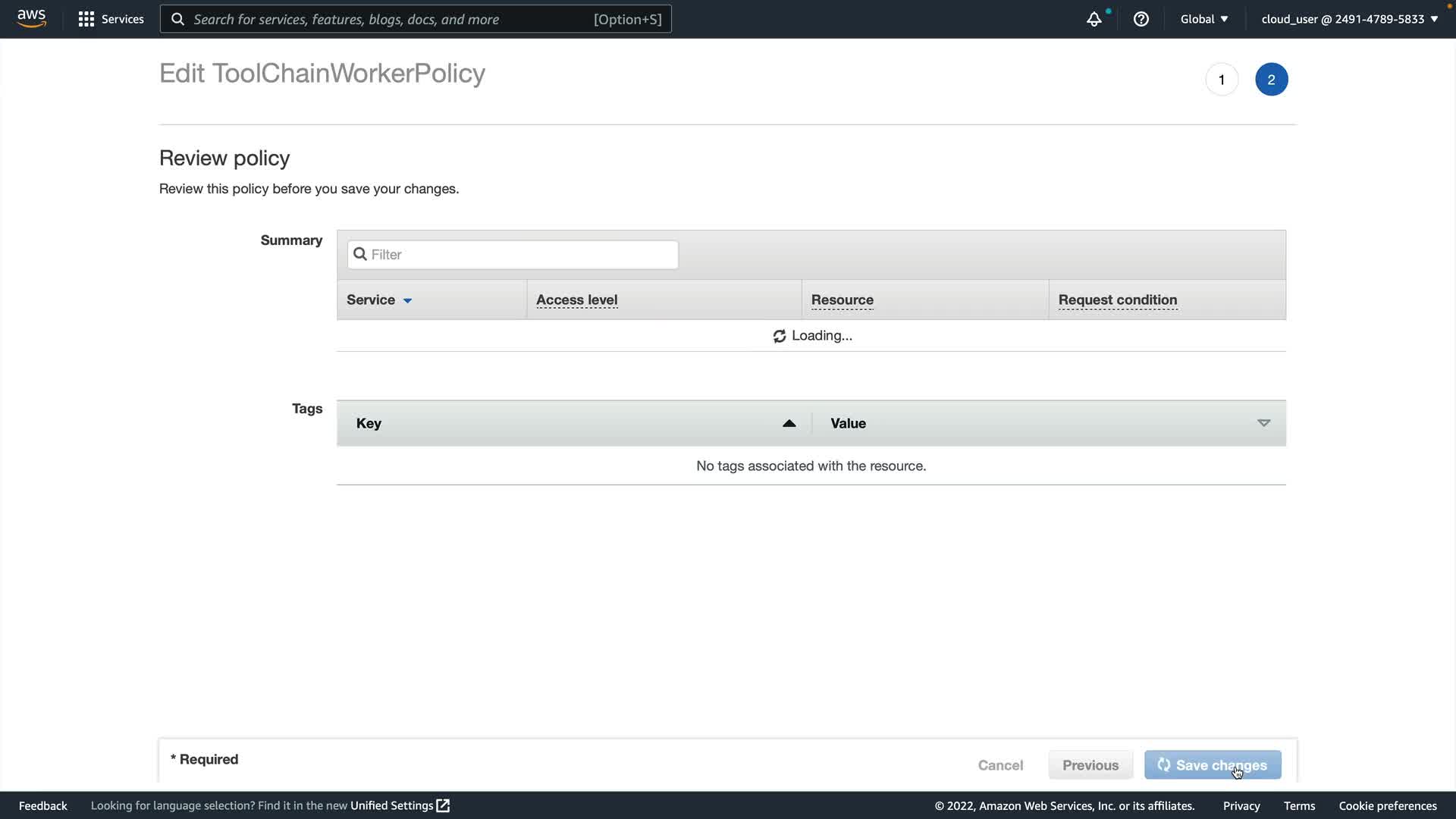Go to step 1 of policy editor
Viewport: 1456px width, 819px height.
tap(1221, 80)
